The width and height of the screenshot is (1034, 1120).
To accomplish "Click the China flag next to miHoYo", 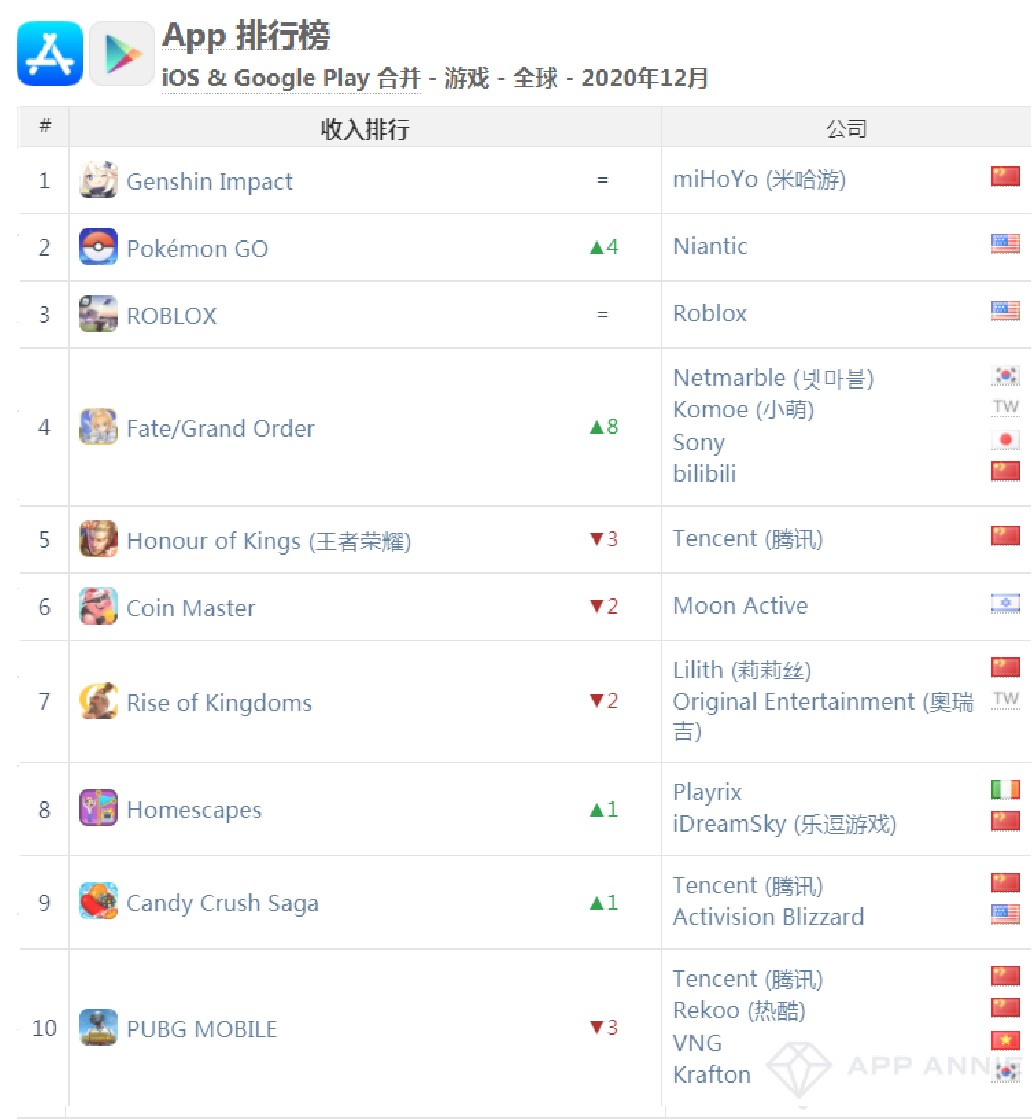I will click(1005, 176).
